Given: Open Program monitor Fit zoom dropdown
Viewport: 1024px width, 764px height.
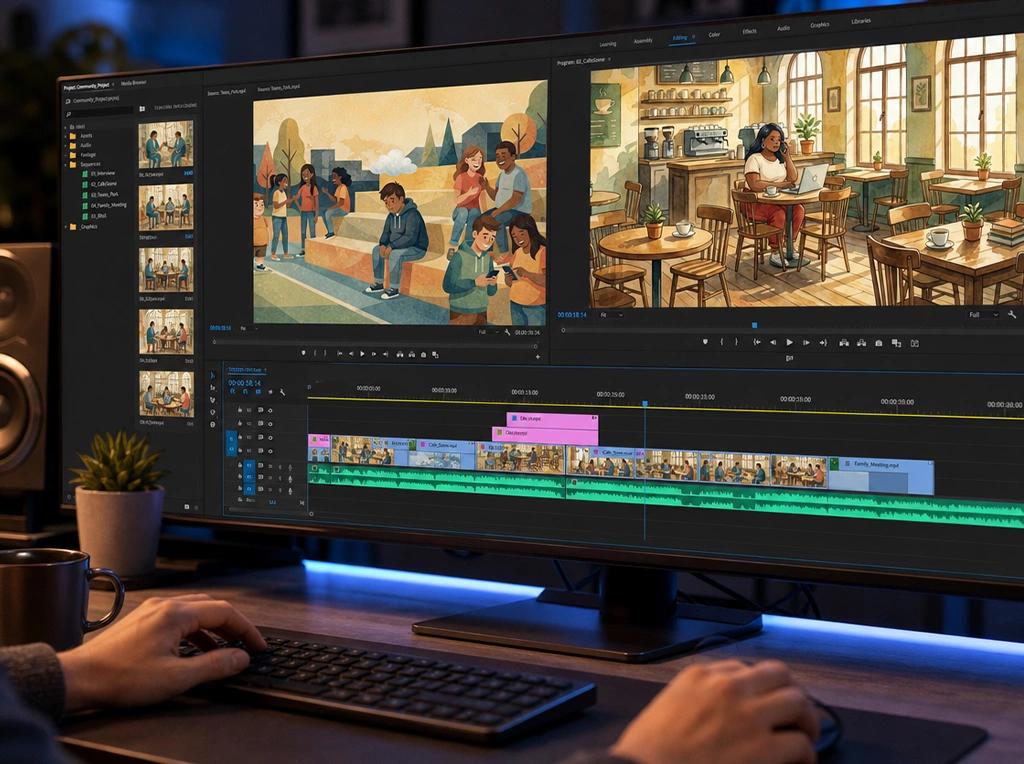Looking at the screenshot, I should (x=611, y=315).
